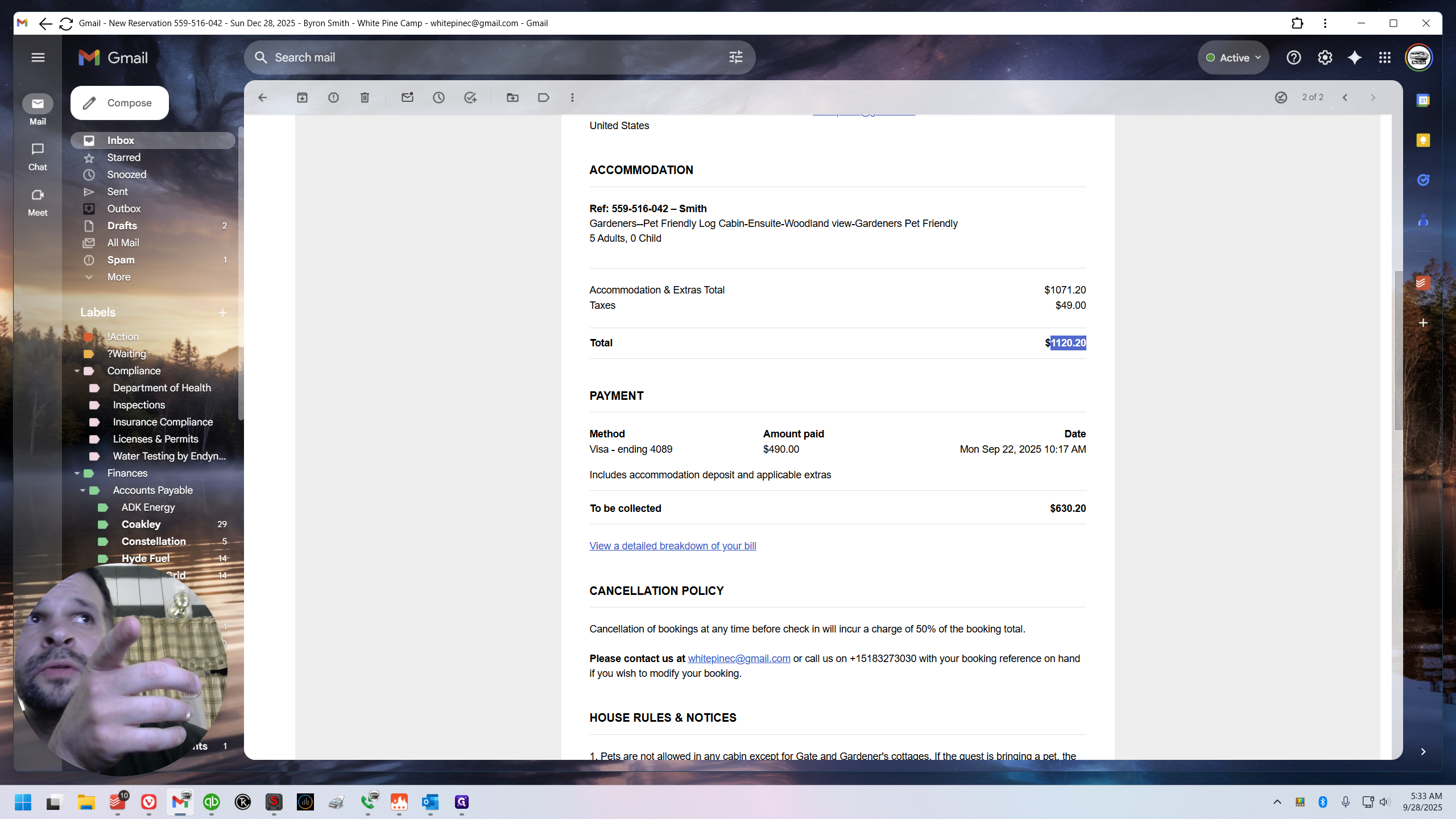Add email to Tasks
Screen dimensions: 1456x819
tap(470, 98)
